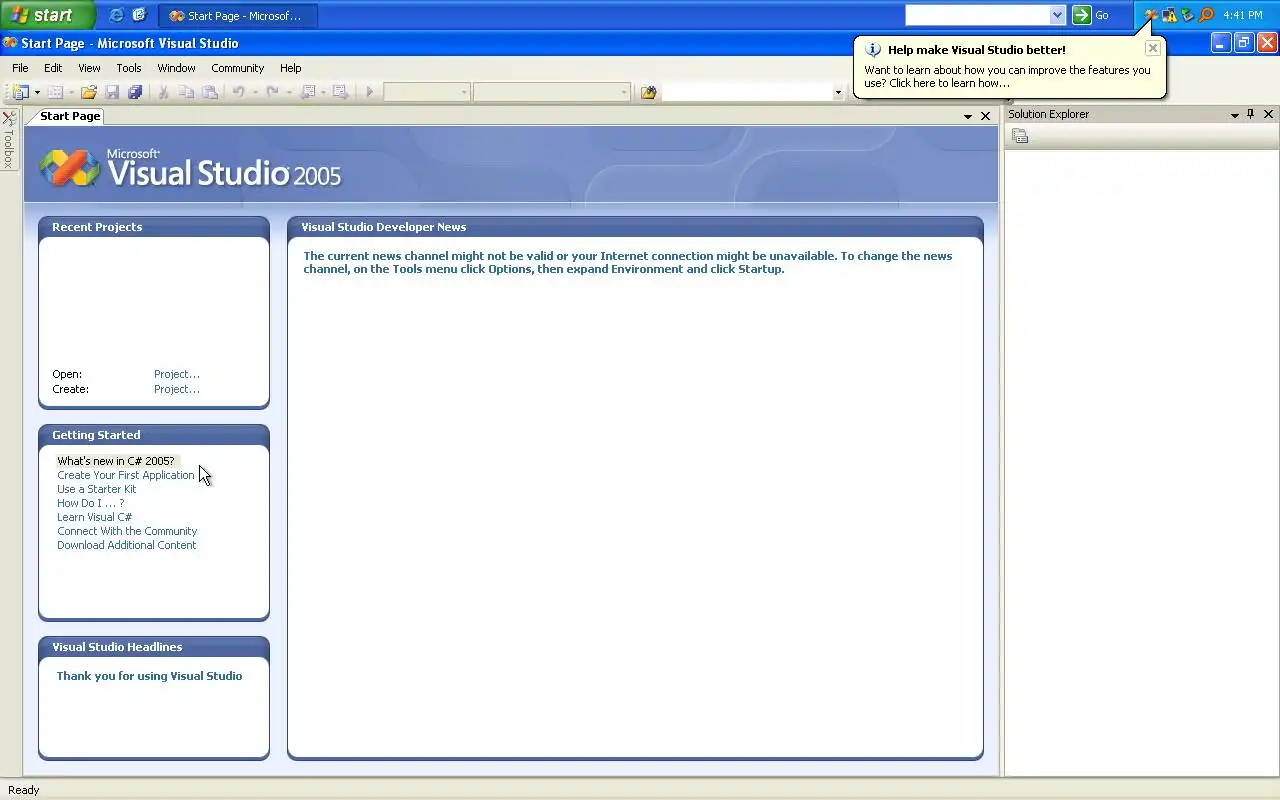Open the Community menu
The width and height of the screenshot is (1280, 800).
[238, 68]
